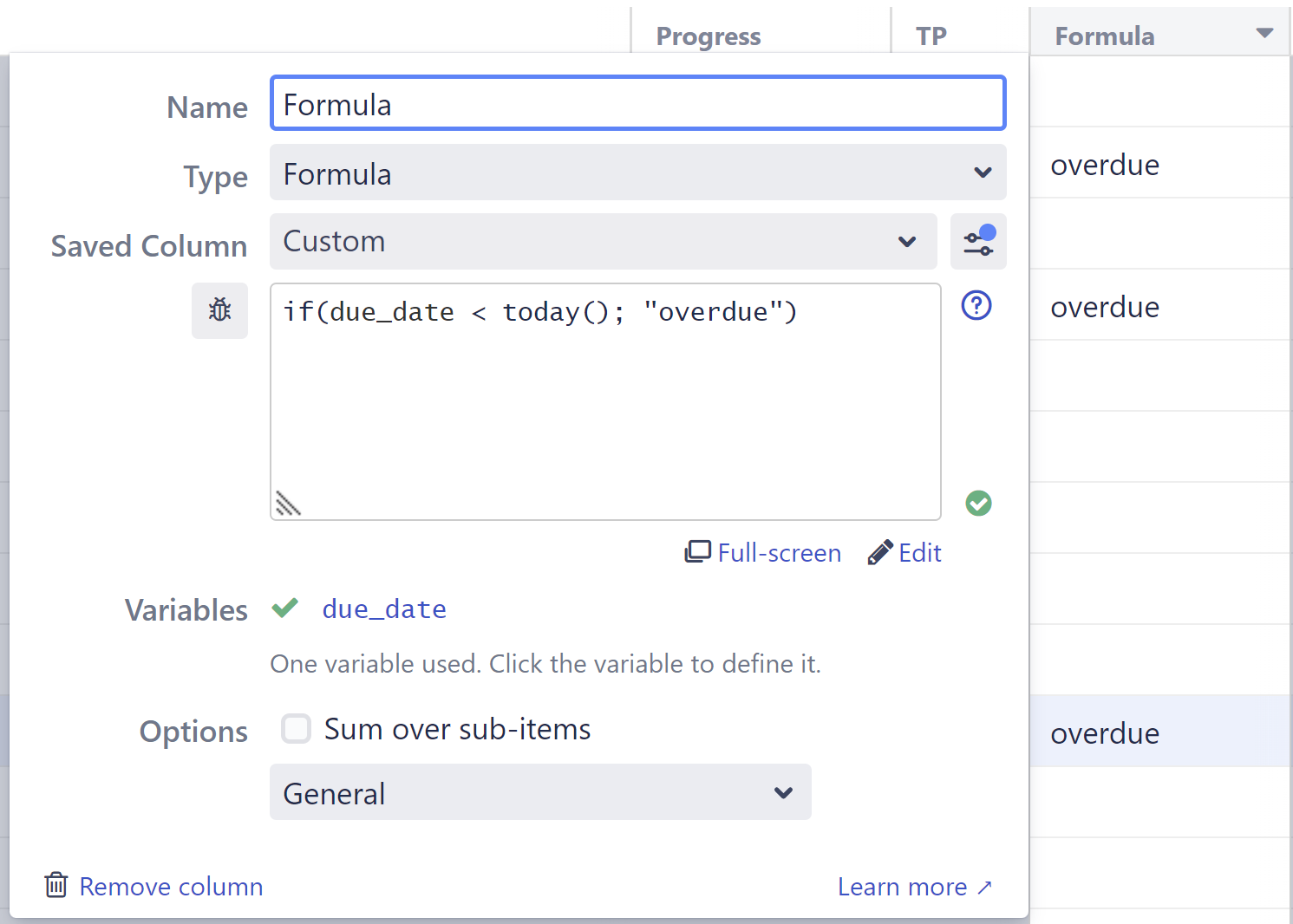Enable the Sum over sub-items checkbox
The image size is (1293, 924).
[x=296, y=729]
